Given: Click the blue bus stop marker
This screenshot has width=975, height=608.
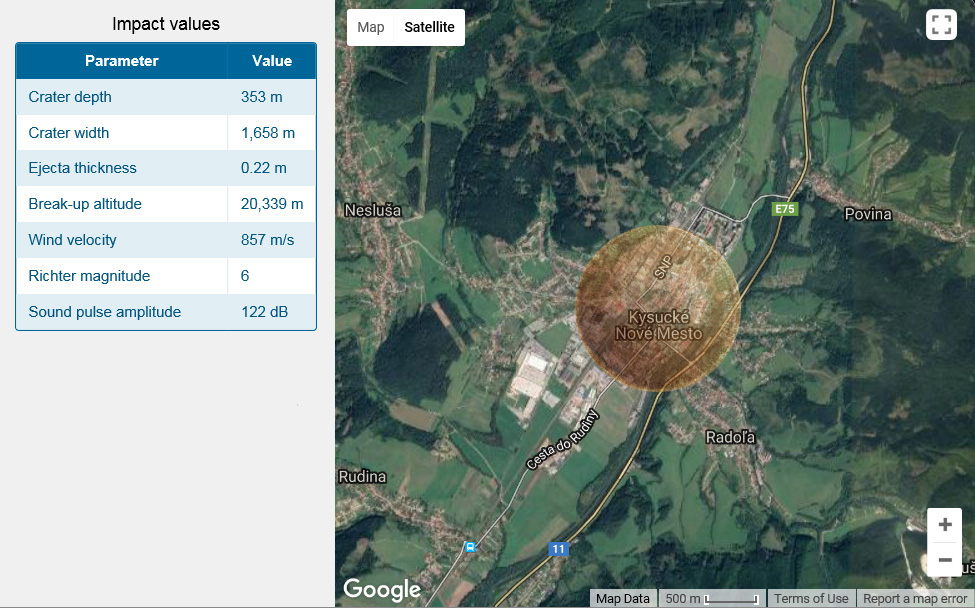Looking at the screenshot, I should pyautogui.click(x=471, y=547).
